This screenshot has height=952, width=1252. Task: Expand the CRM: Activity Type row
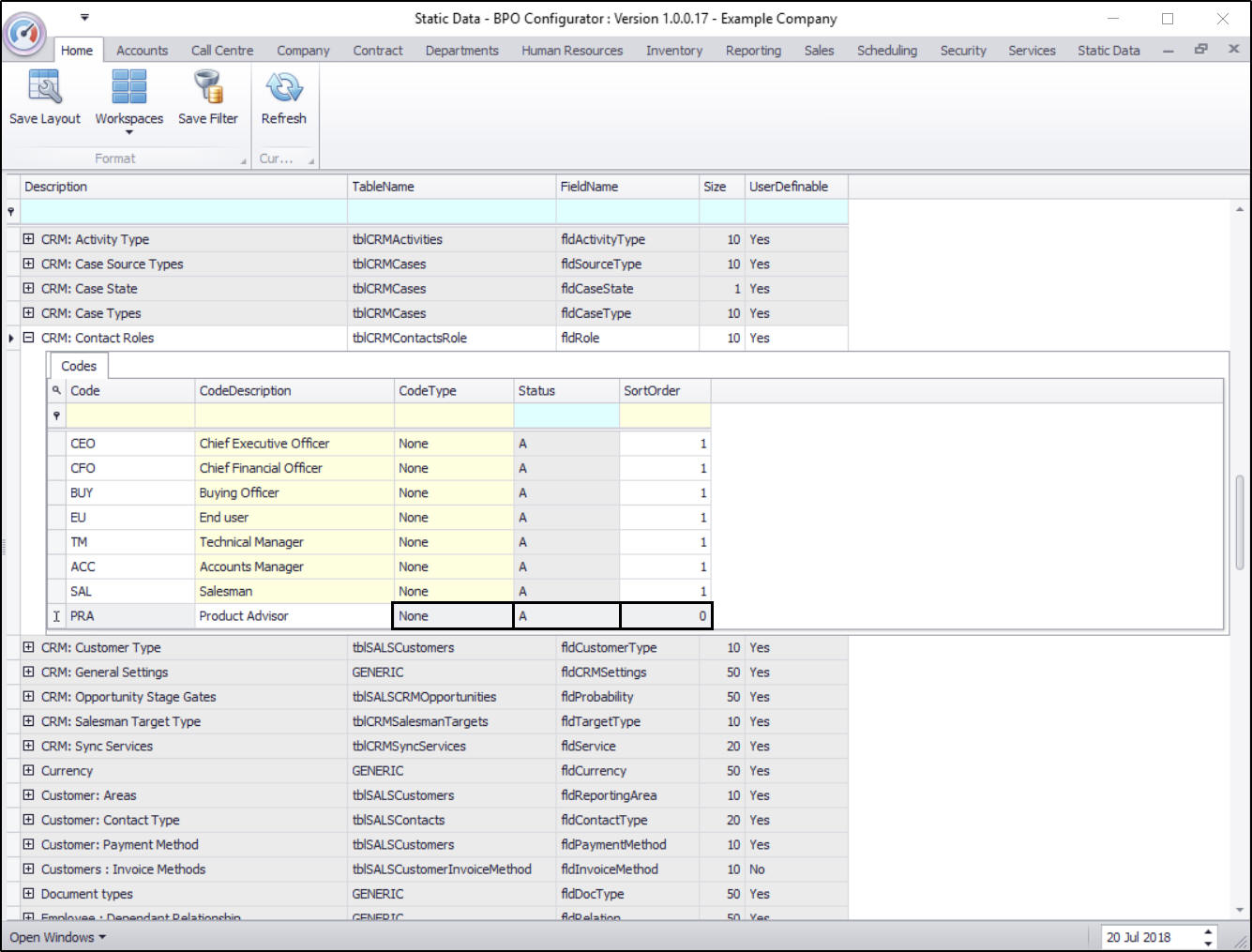28,239
